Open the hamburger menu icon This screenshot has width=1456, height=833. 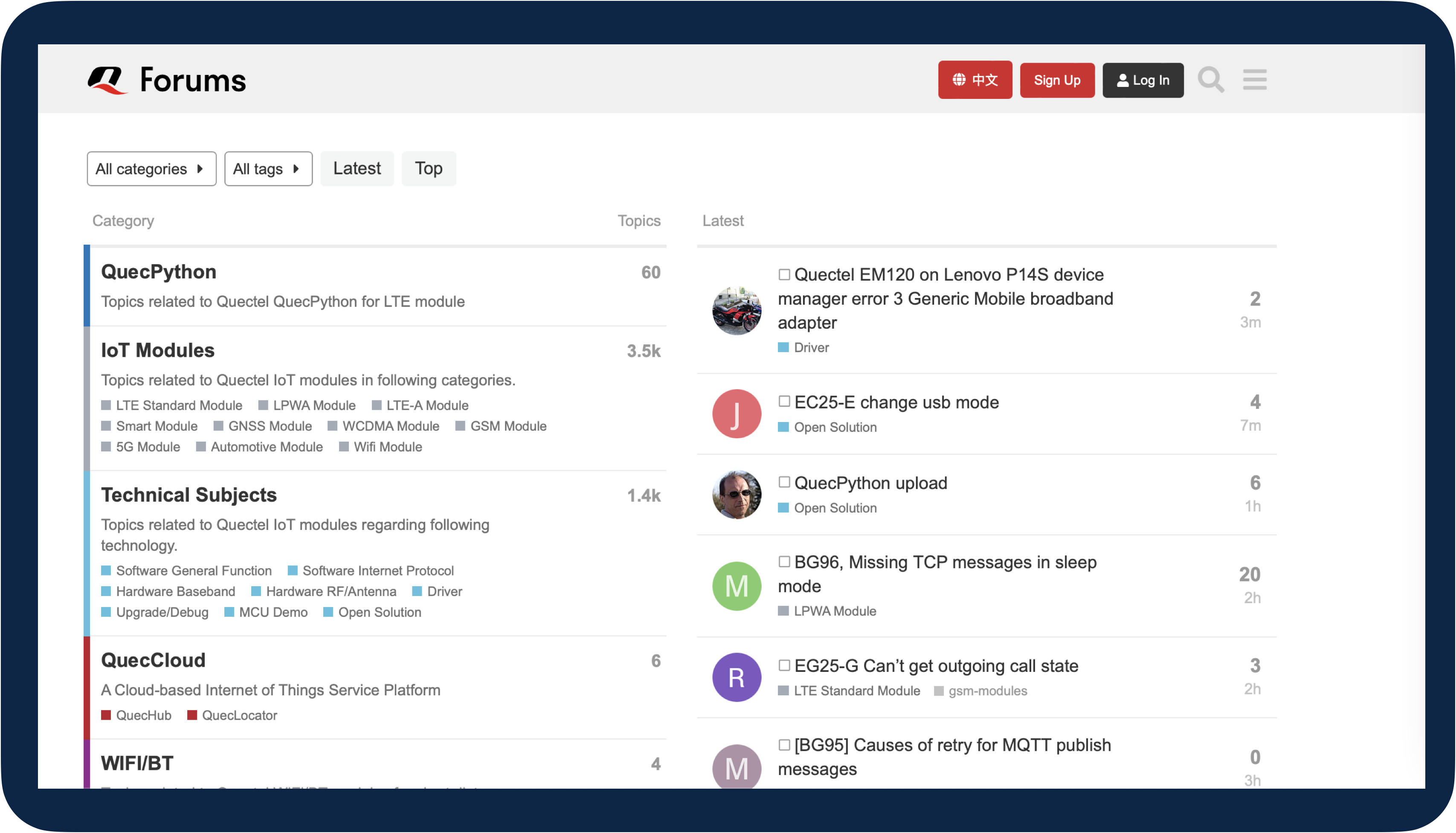(1255, 80)
